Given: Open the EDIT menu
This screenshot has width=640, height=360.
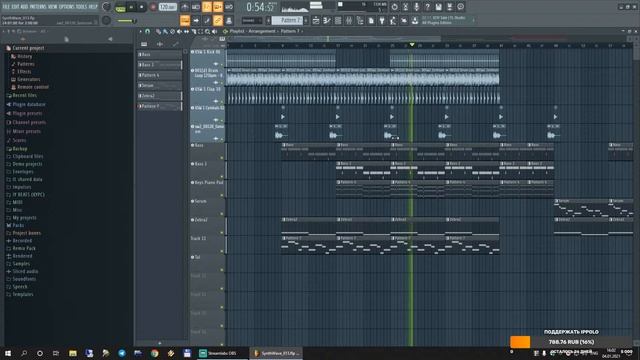Looking at the screenshot, I should (16, 7).
